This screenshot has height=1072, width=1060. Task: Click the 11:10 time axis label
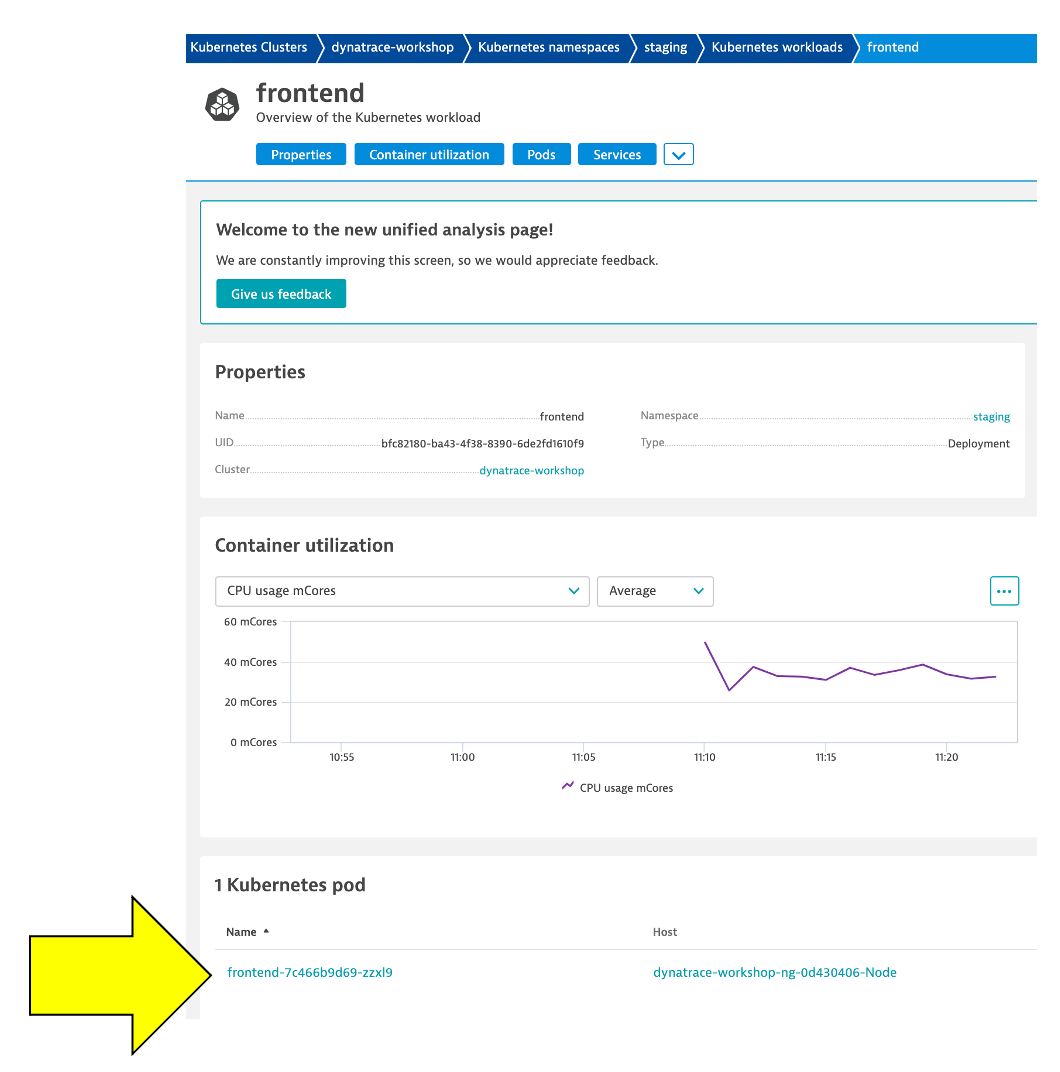click(x=704, y=757)
